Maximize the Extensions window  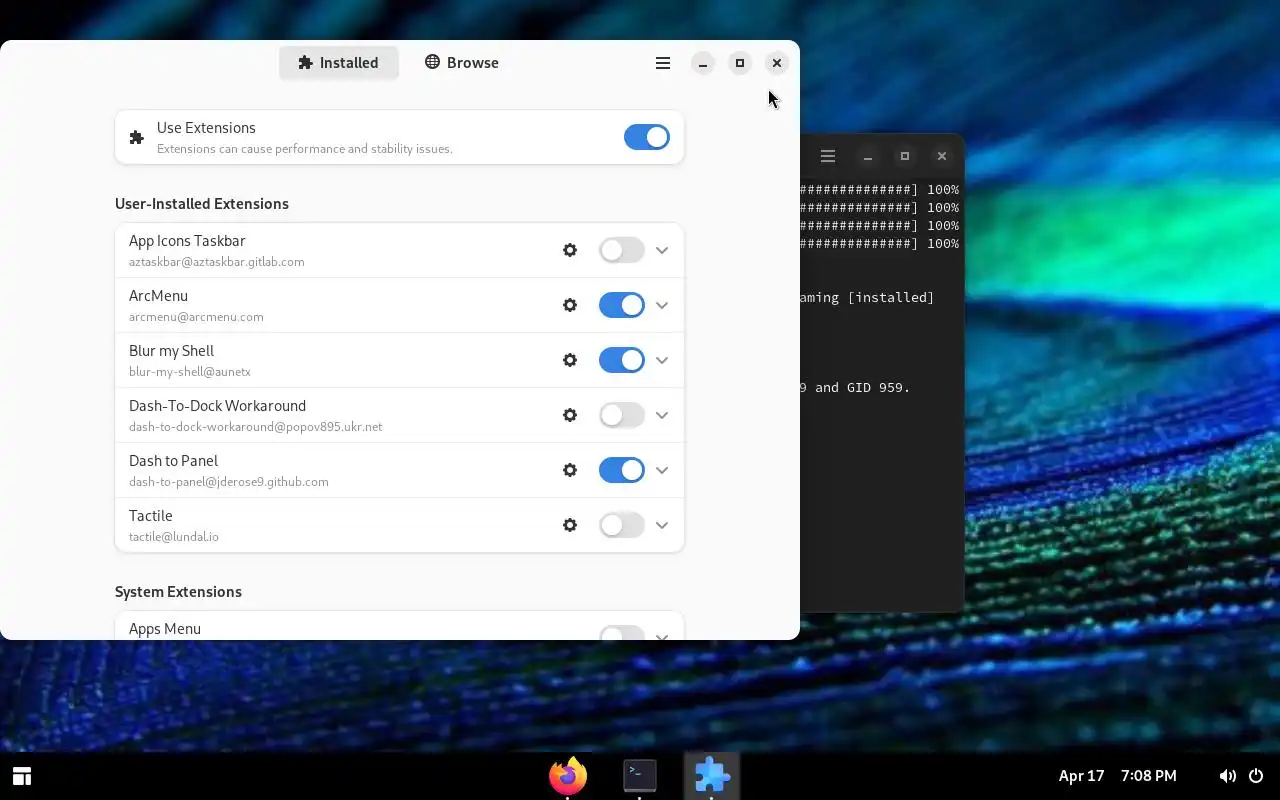point(740,63)
